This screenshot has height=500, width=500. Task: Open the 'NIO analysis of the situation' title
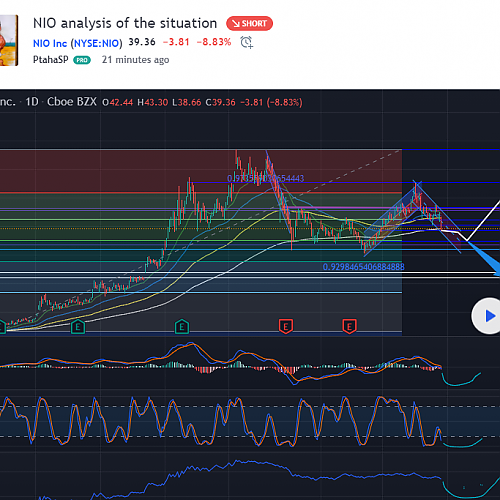125,23
